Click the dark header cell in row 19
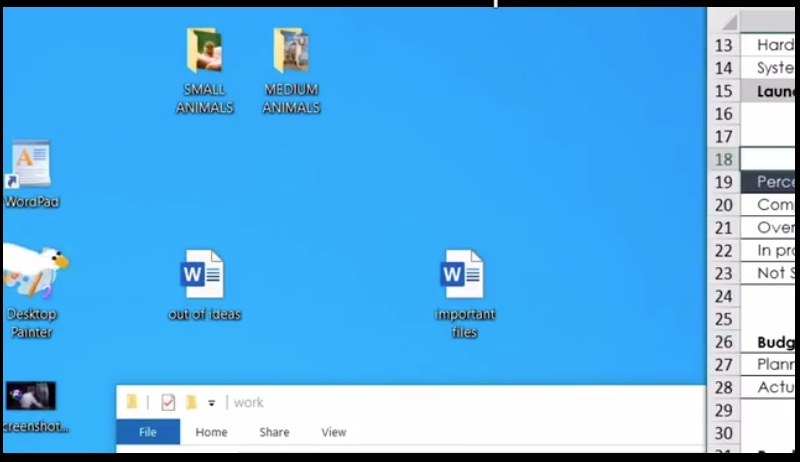The width and height of the screenshot is (800, 462). coord(775,182)
